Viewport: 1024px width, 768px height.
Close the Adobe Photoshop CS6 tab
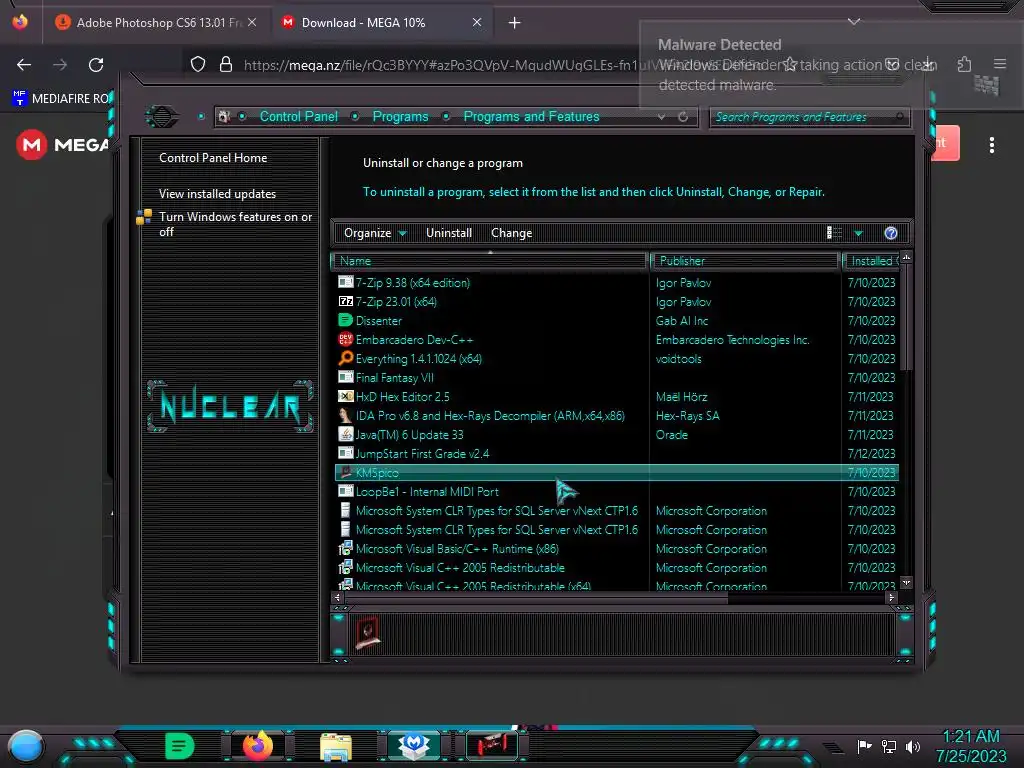[x=252, y=22]
